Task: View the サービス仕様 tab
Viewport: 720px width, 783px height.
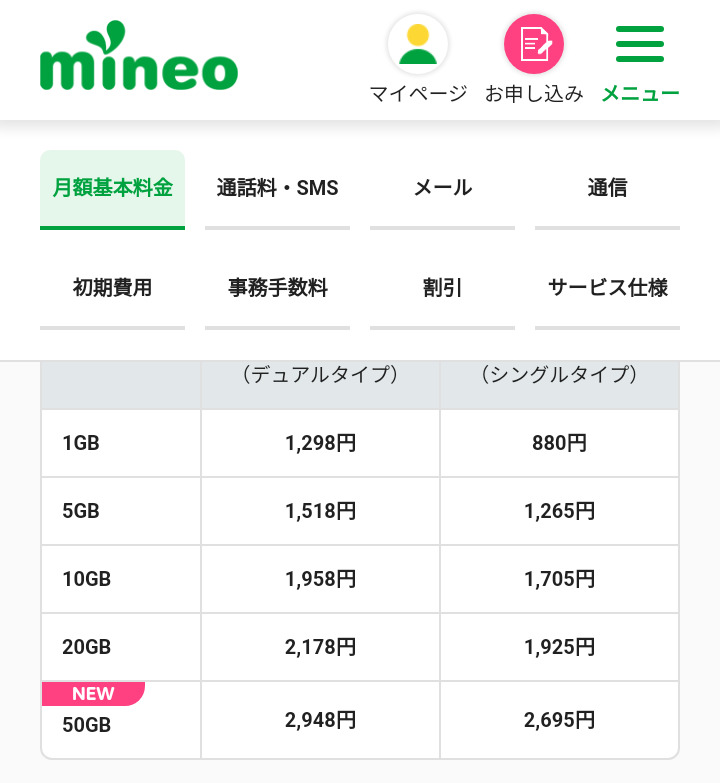Action: pyautogui.click(x=607, y=288)
